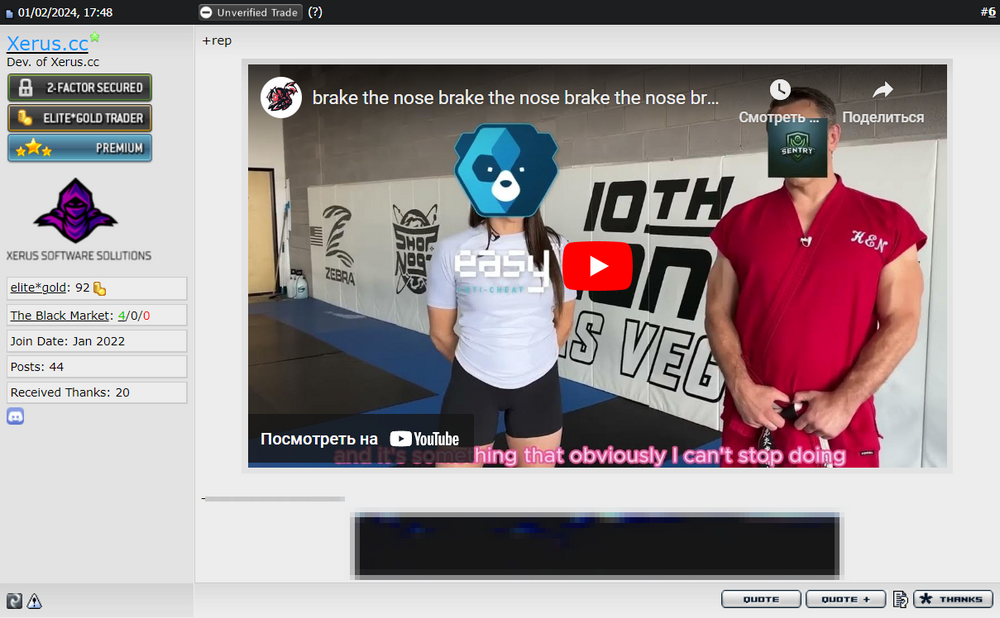Click the post status icon at bottom left
This screenshot has width=1000, height=618.
click(14, 601)
